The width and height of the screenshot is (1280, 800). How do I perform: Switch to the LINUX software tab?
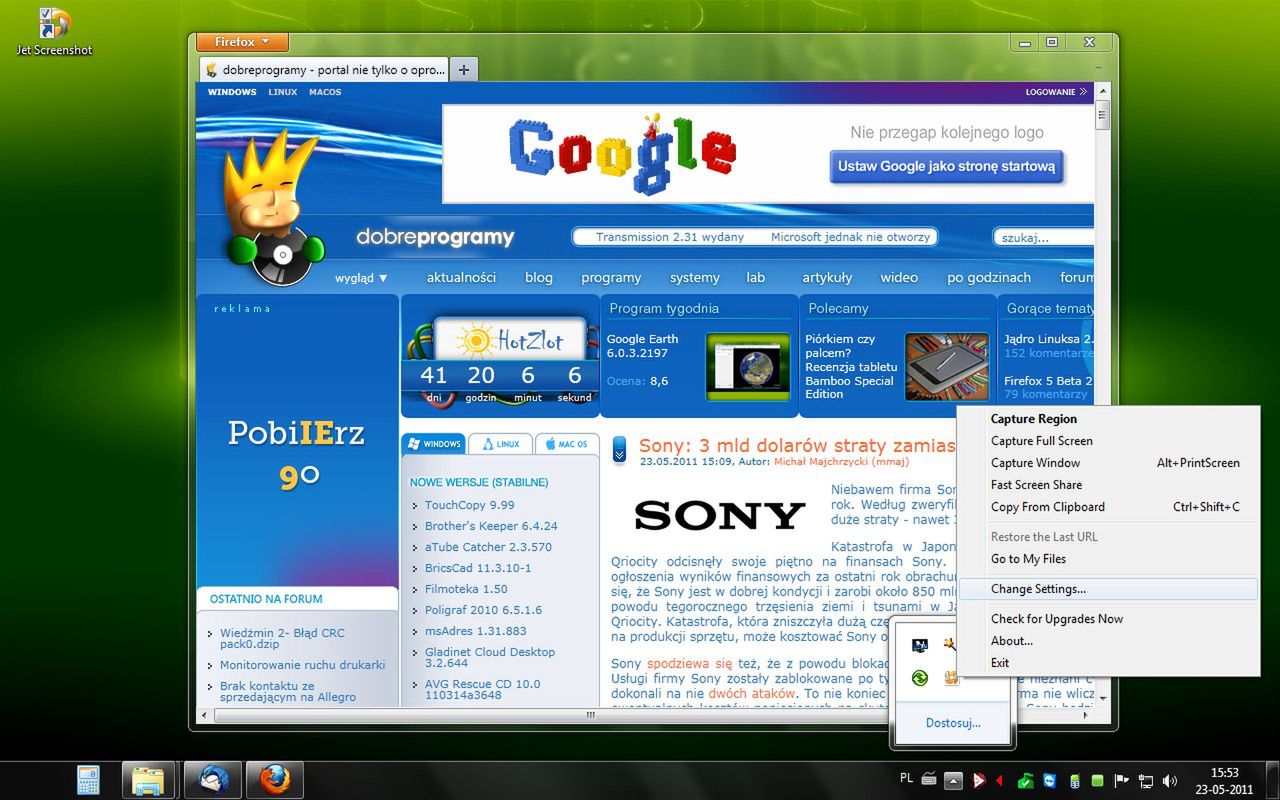(500, 444)
